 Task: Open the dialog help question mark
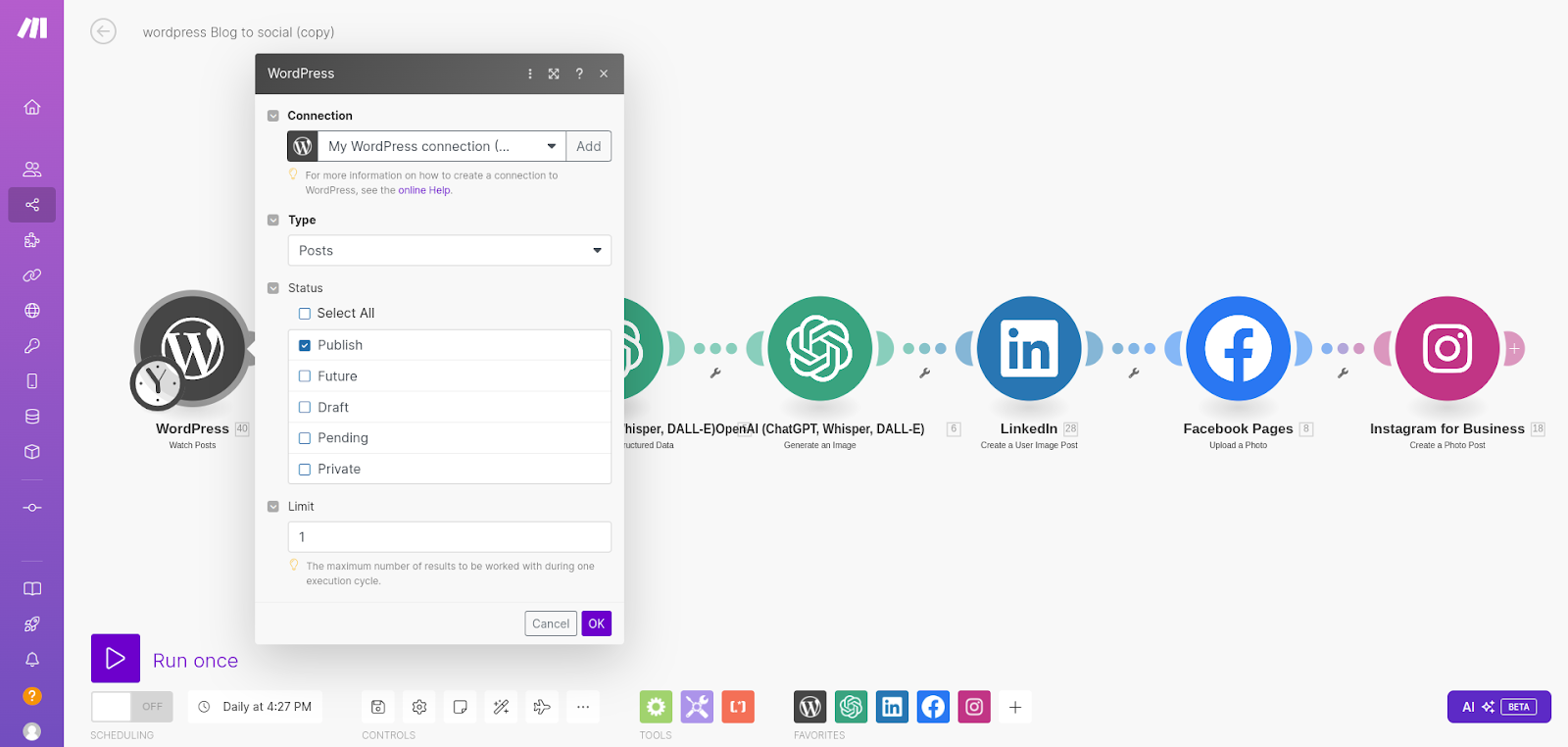coord(579,74)
